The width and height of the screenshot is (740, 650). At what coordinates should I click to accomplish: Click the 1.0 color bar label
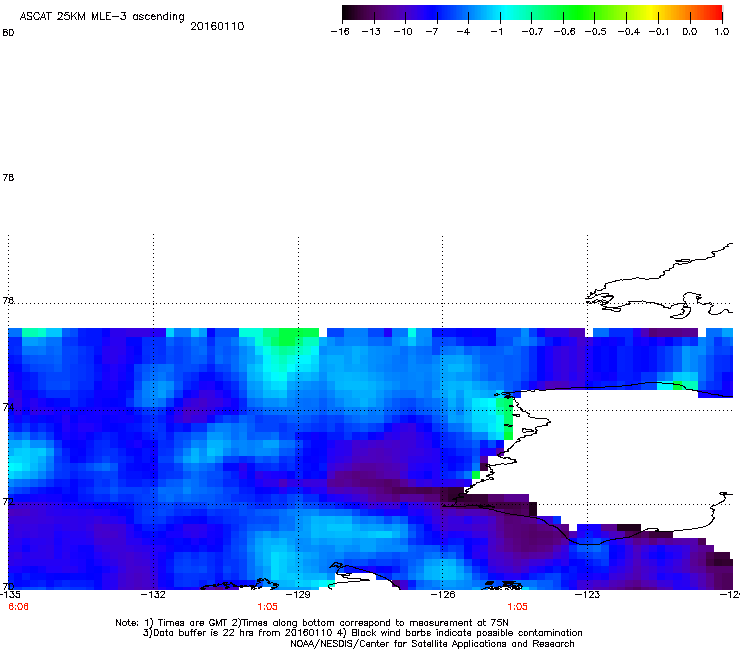[x=722, y=32]
